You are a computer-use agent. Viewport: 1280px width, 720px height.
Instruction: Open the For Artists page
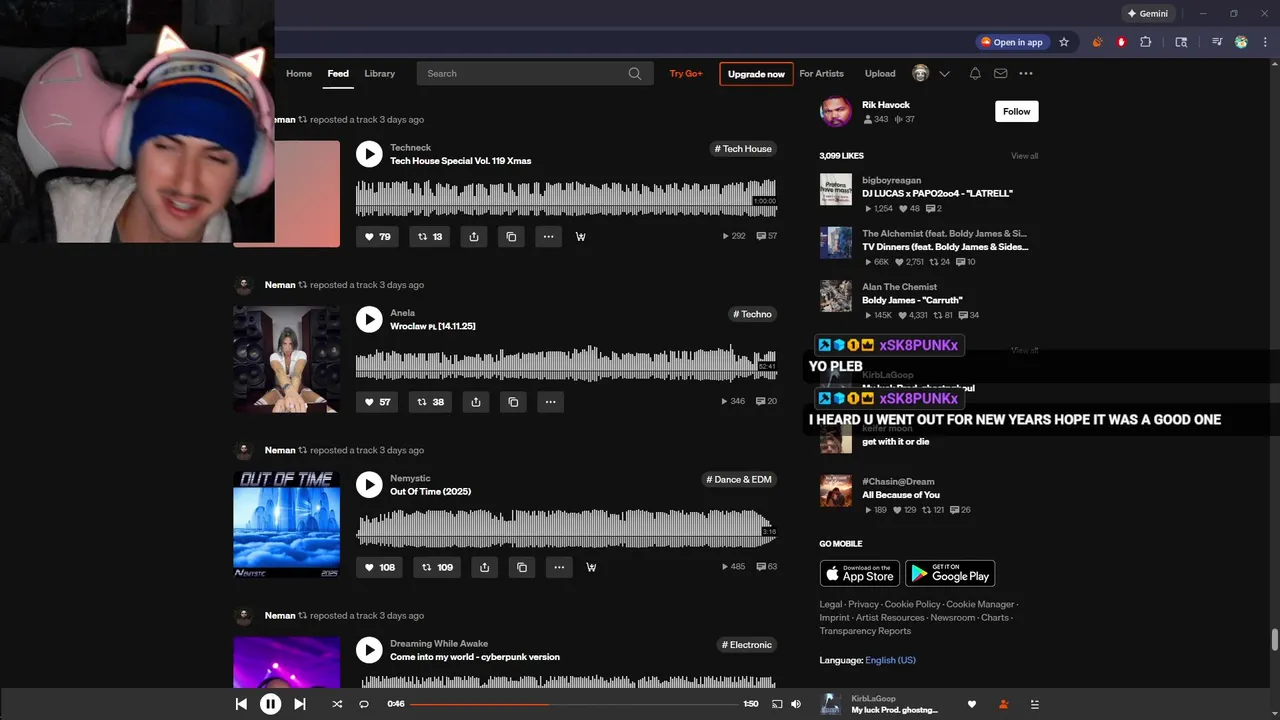click(821, 73)
